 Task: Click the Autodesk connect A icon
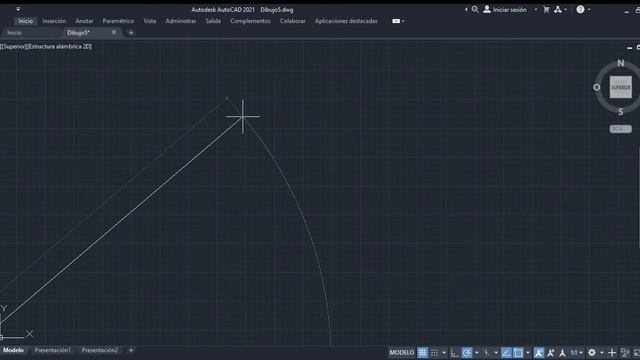pyautogui.click(x=558, y=9)
